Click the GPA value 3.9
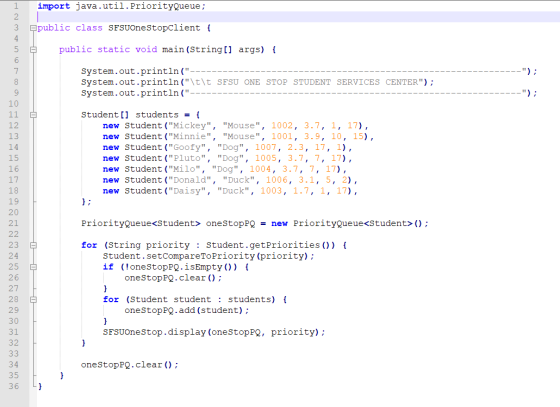The width and height of the screenshot is (560, 407). point(312,136)
